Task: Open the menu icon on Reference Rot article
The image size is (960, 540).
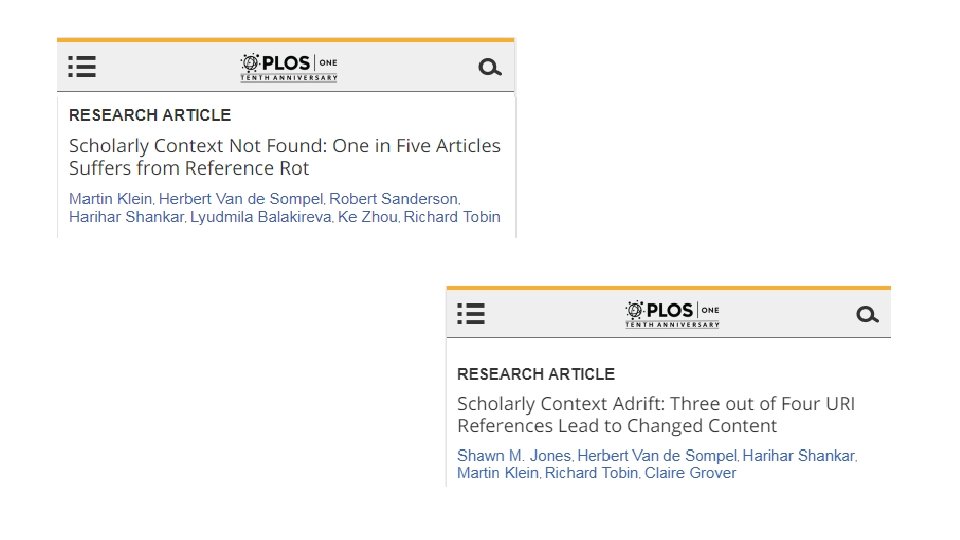Action: coord(82,67)
